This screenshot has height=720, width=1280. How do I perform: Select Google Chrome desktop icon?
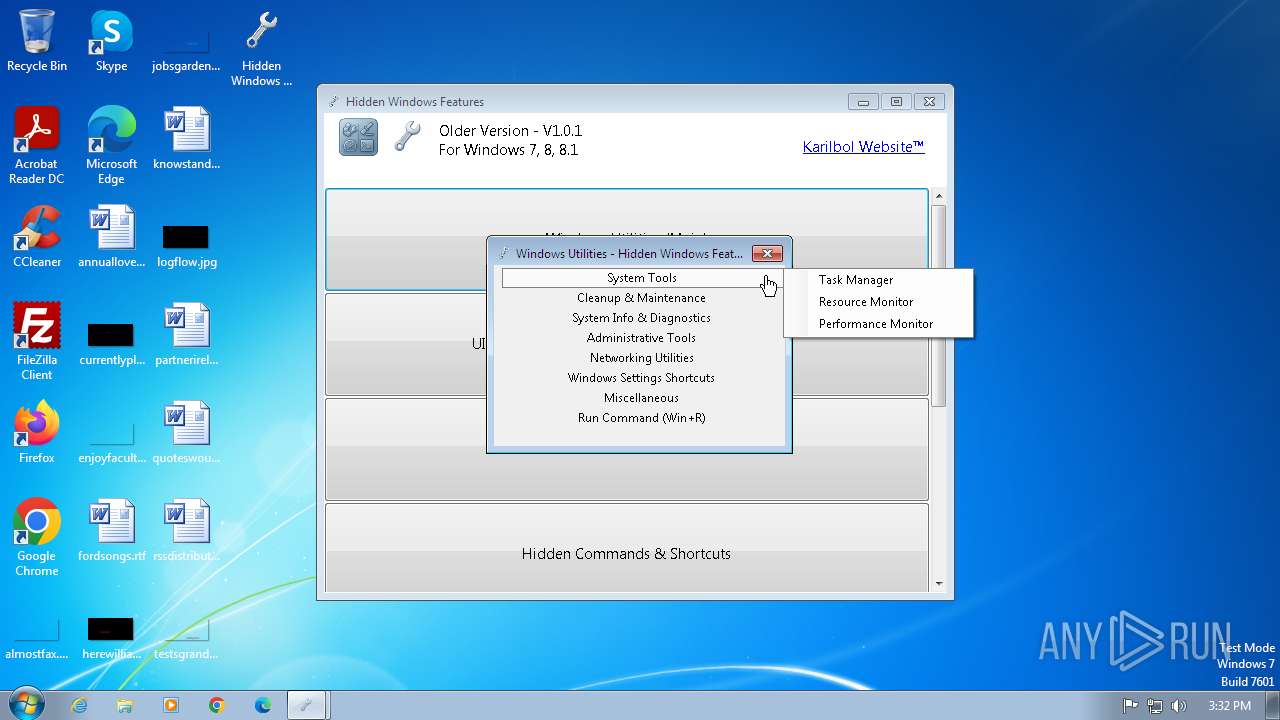pyautogui.click(x=37, y=538)
